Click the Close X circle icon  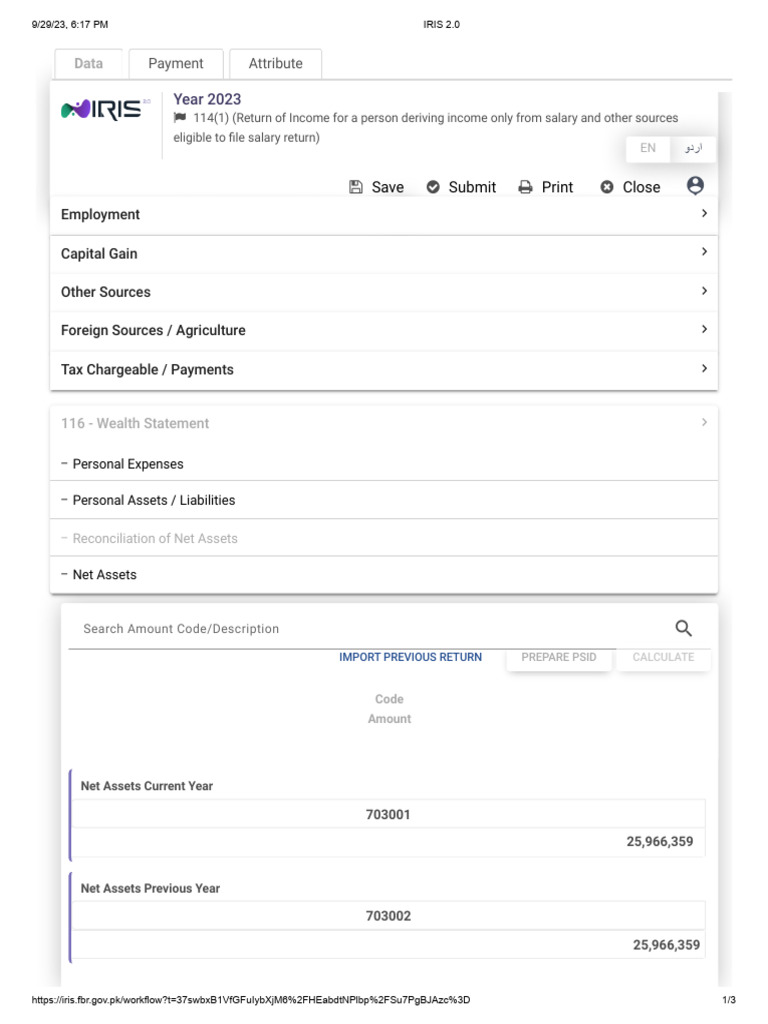pyautogui.click(x=607, y=187)
